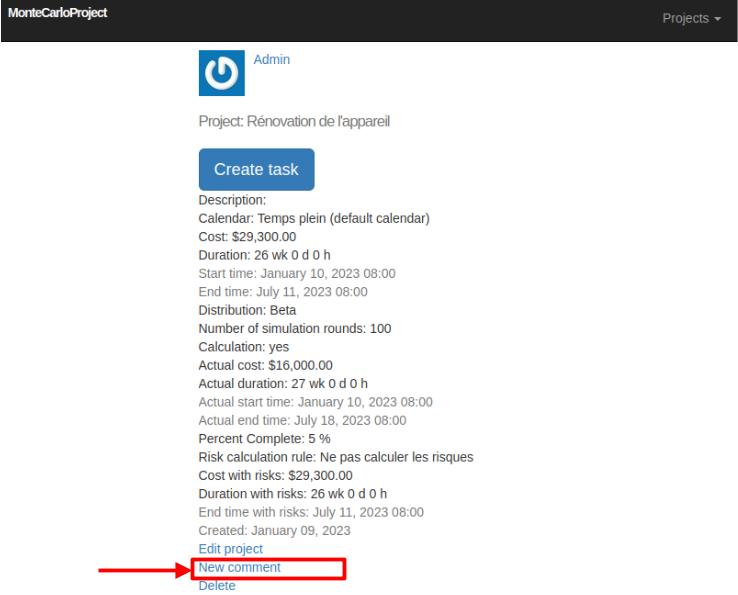Screen dimensions: 738x595
Task: Click the Edit project link
Action: coord(230,549)
